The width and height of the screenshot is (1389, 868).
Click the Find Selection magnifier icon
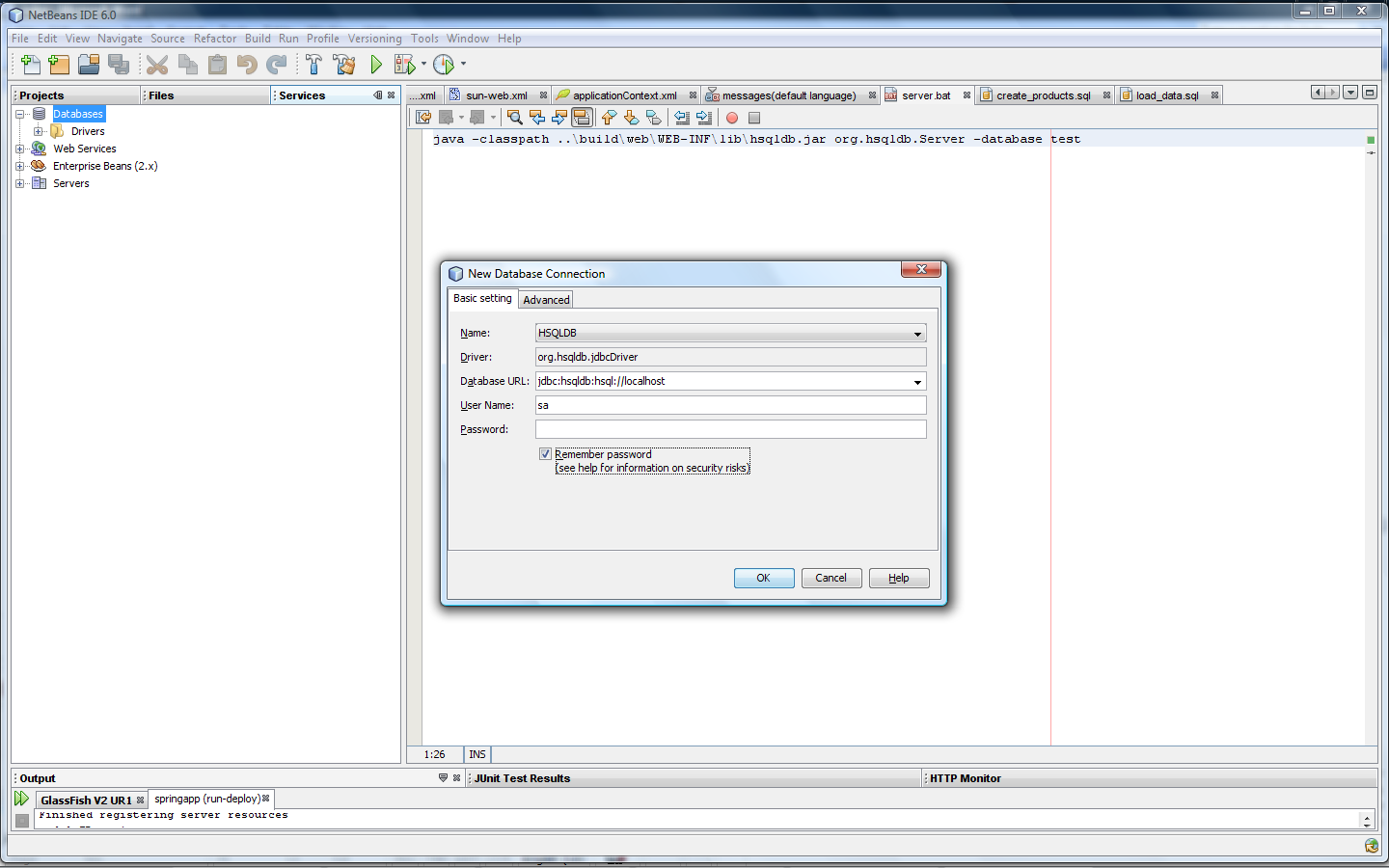click(514, 118)
